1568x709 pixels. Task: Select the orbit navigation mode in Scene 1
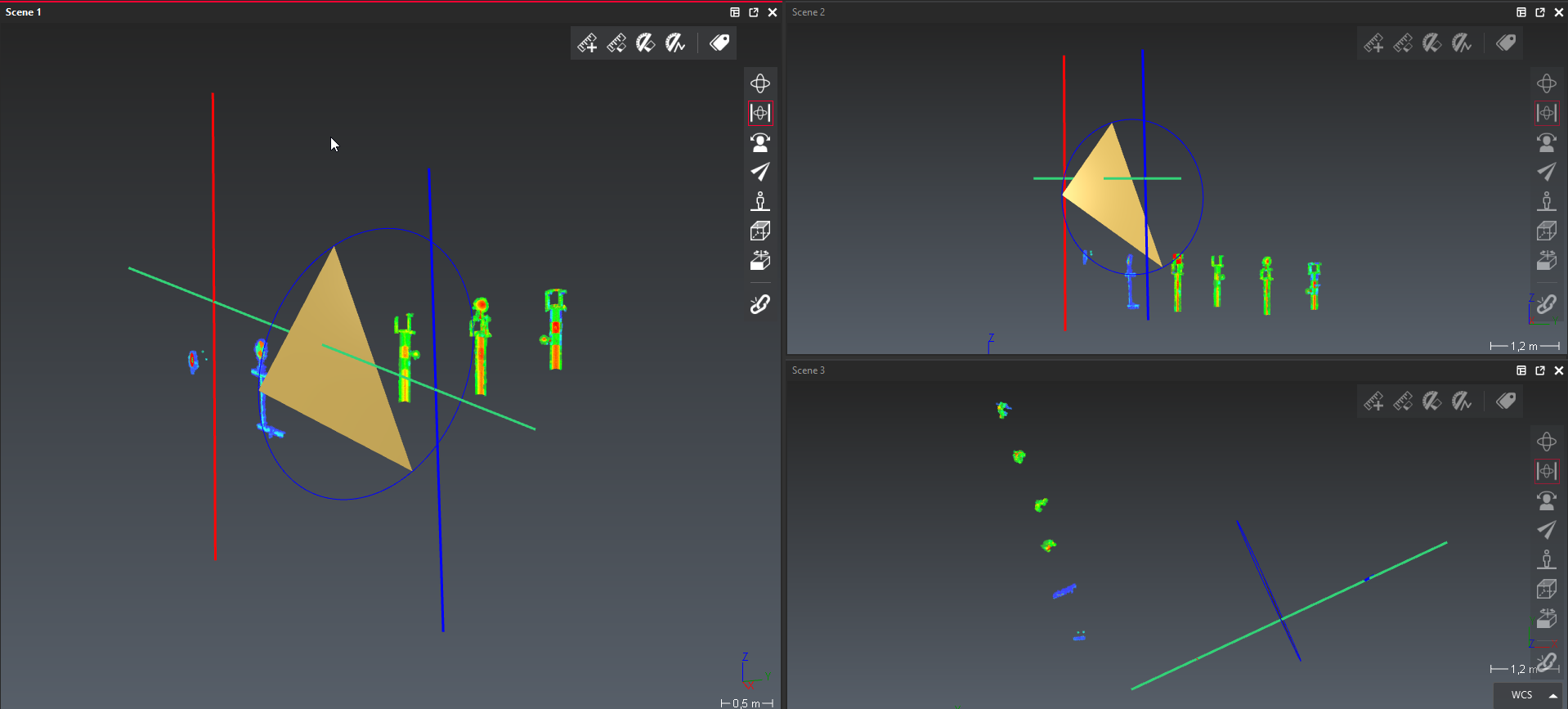point(760,83)
